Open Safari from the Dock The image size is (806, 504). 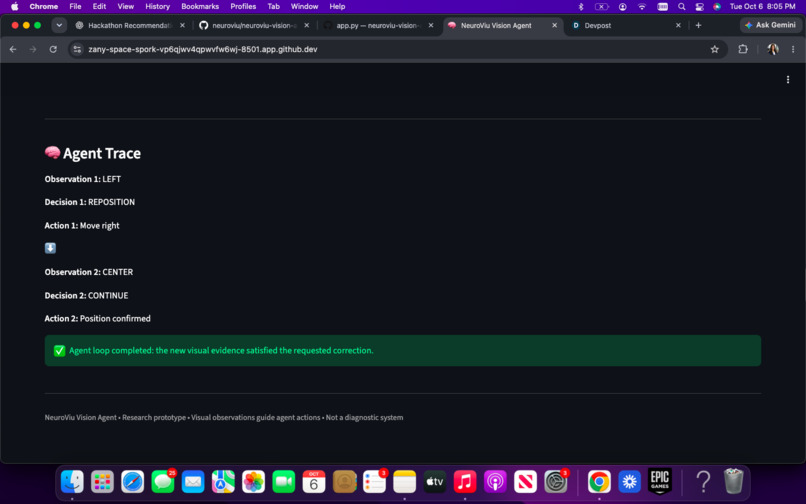(x=133, y=482)
